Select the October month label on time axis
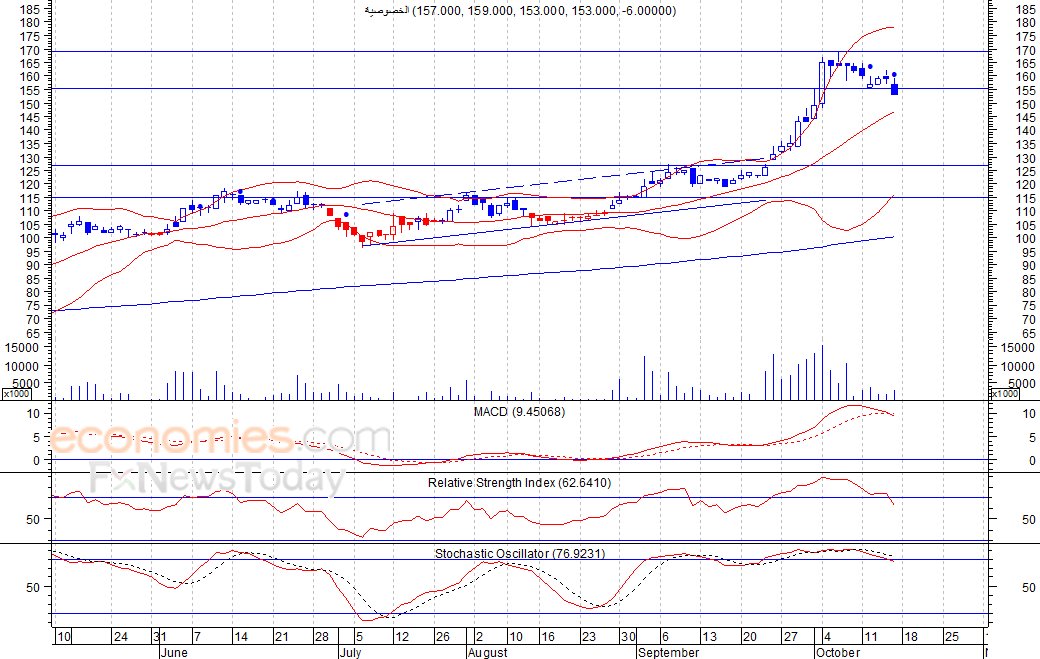 838,652
